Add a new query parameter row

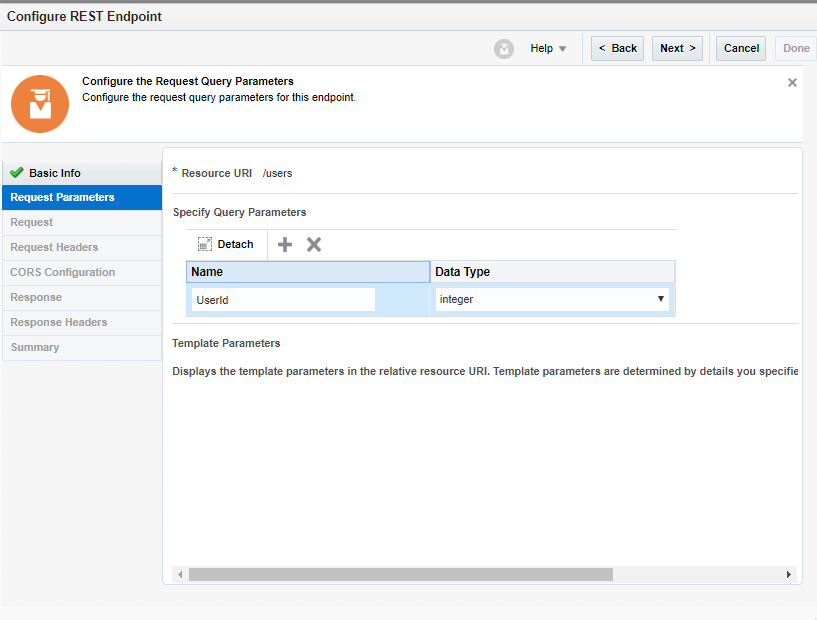click(285, 244)
